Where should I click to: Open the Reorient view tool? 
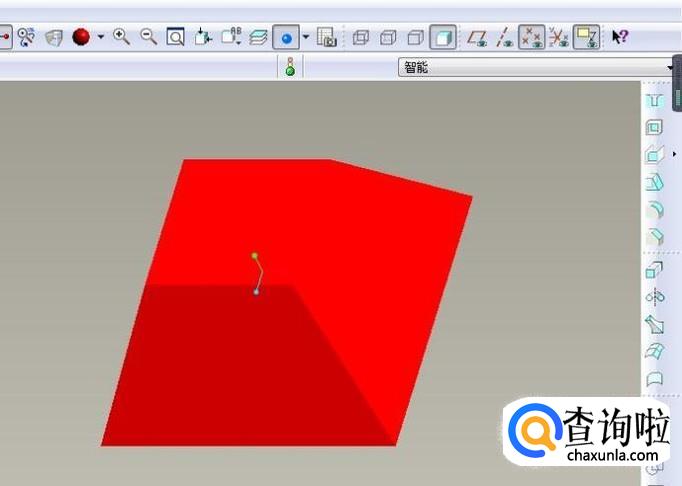[203, 37]
